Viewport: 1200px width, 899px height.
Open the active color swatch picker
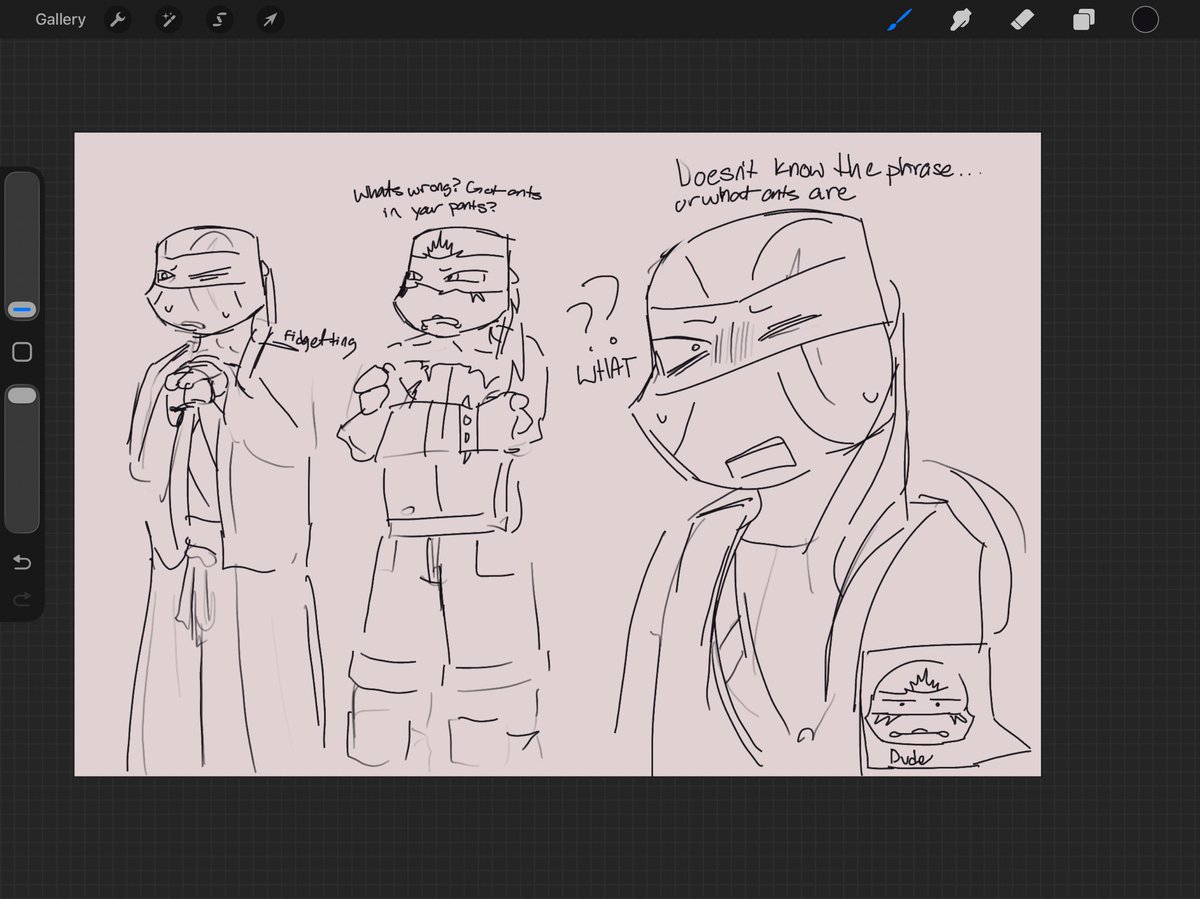point(1145,19)
